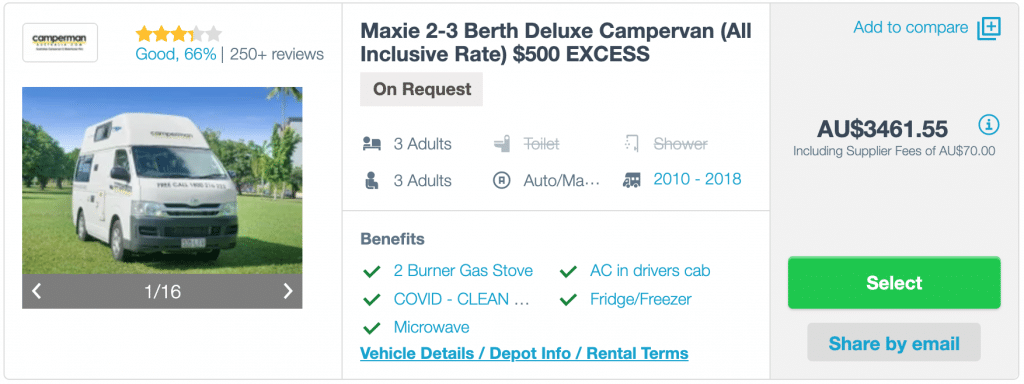Click the star rating
The width and height of the screenshot is (1024, 384).
click(x=178, y=33)
